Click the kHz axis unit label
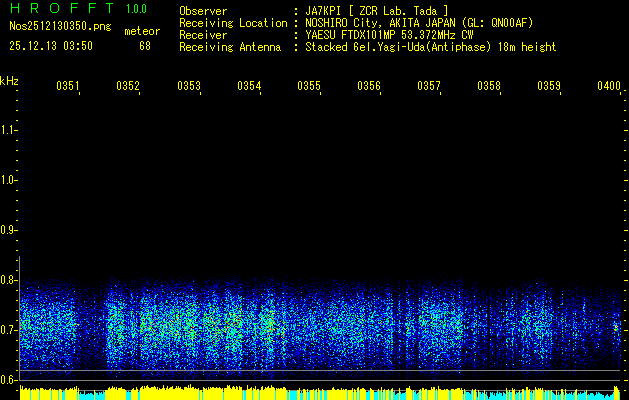 click(9, 80)
